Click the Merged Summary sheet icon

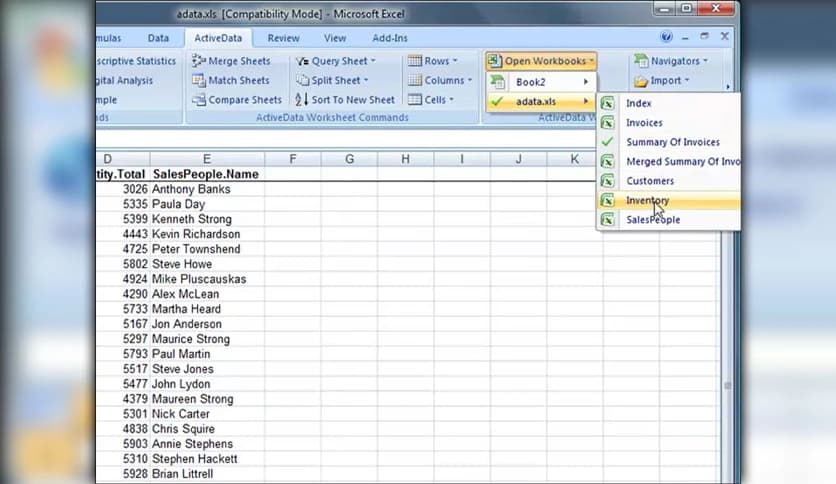click(x=607, y=162)
